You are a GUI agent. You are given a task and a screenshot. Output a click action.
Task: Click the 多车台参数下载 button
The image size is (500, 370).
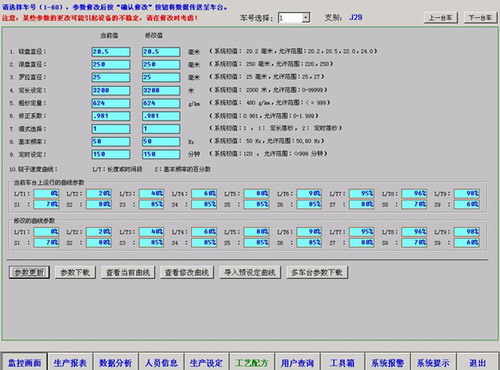click(317, 272)
